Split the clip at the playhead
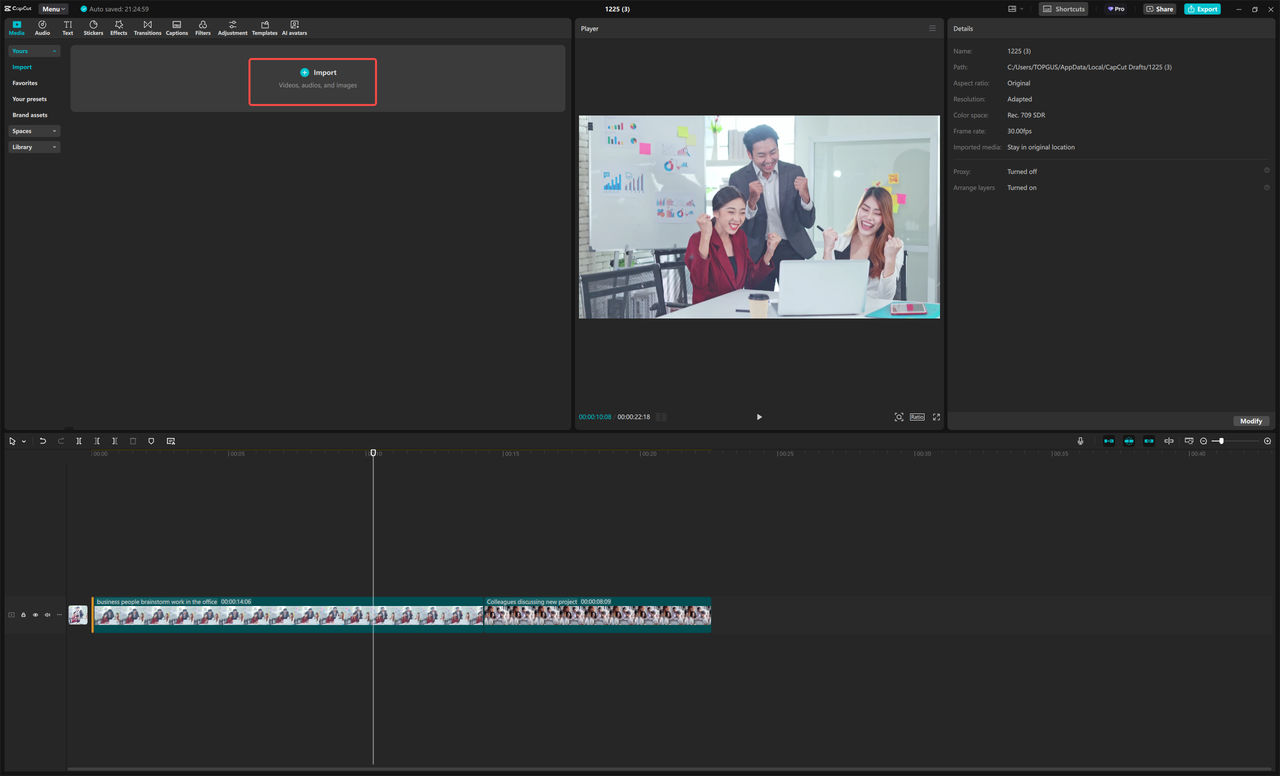This screenshot has width=1280, height=776. tap(79, 441)
